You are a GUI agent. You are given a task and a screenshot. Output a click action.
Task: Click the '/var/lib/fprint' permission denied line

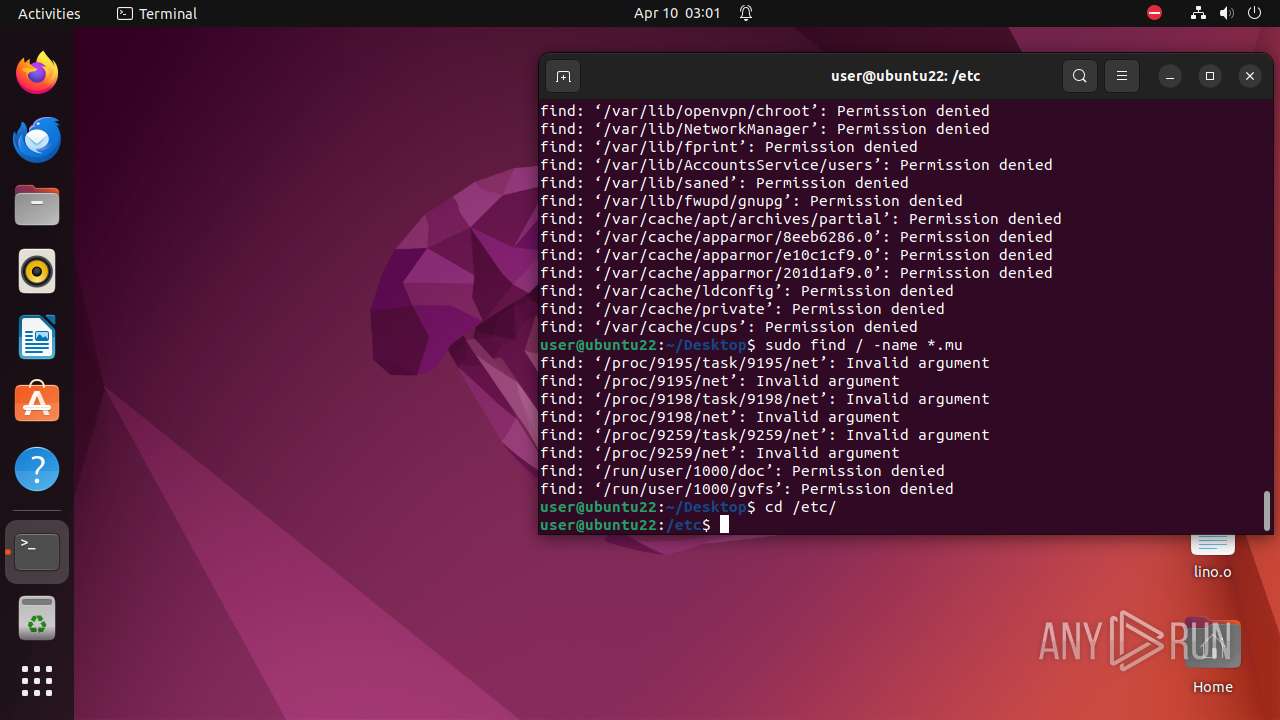(729, 147)
